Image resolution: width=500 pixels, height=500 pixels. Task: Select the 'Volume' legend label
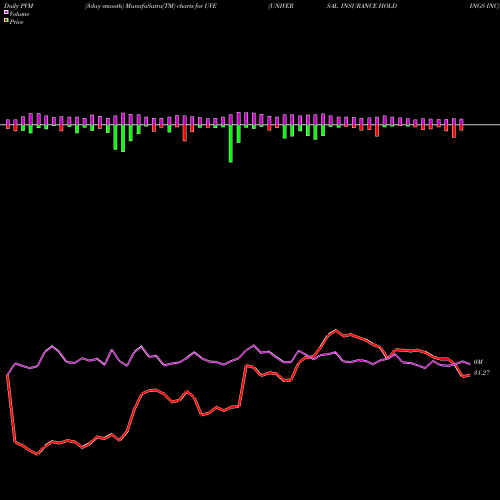tap(19, 14)
